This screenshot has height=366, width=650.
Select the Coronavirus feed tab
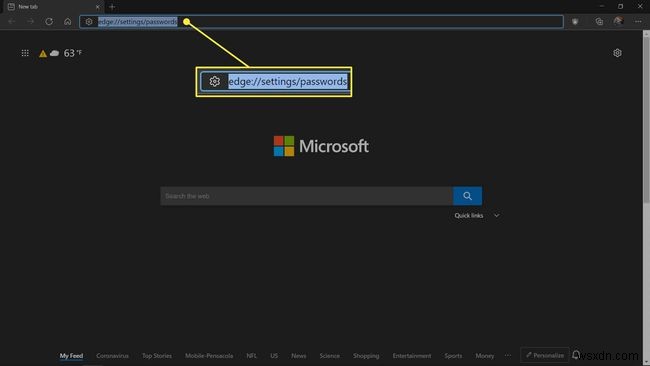112,356
